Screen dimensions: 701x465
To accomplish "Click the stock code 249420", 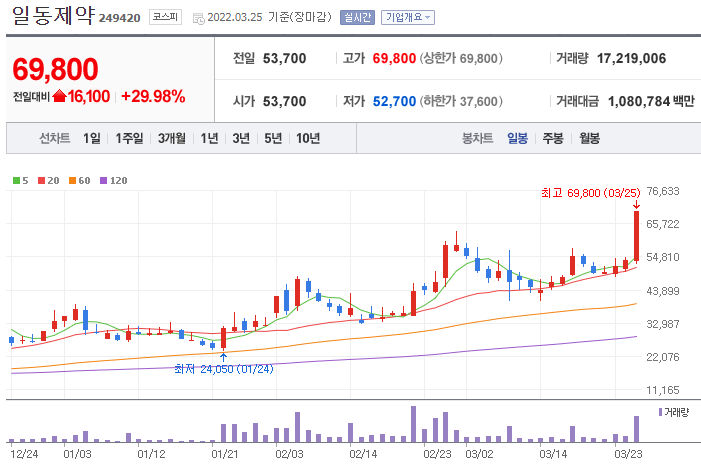I will (119, 18).
